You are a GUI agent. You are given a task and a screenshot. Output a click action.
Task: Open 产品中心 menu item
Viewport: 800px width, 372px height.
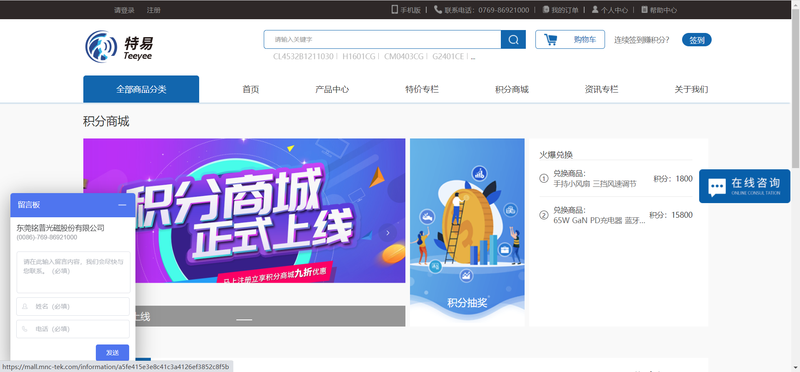pos(332,90)
